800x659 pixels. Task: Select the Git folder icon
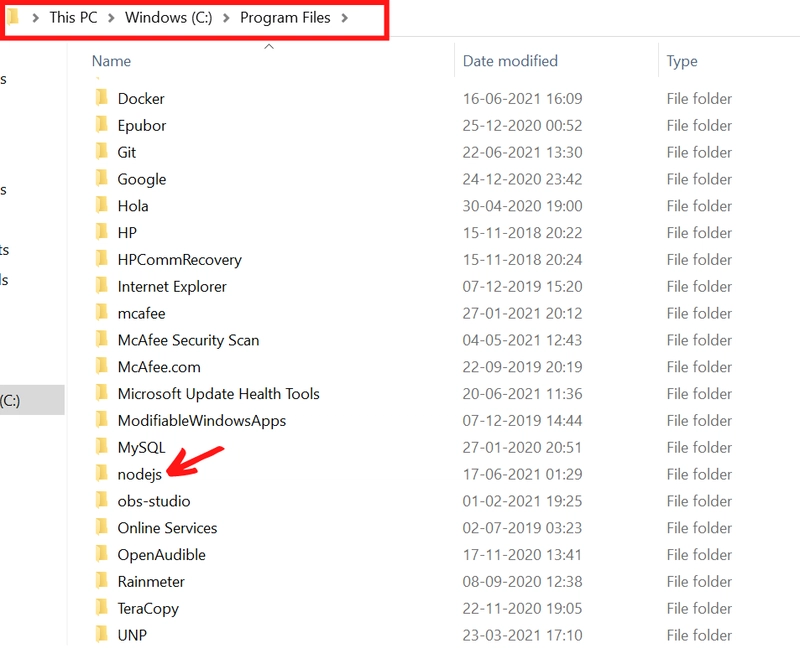pos(102,151)
